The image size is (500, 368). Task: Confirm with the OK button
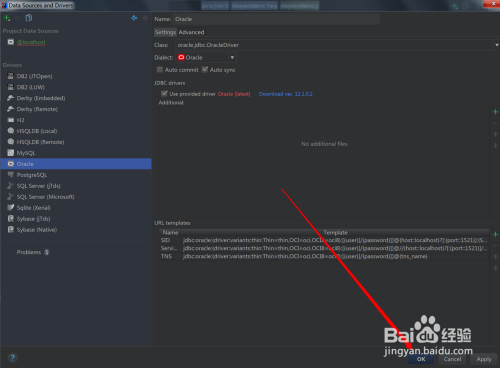coord(421,359)
